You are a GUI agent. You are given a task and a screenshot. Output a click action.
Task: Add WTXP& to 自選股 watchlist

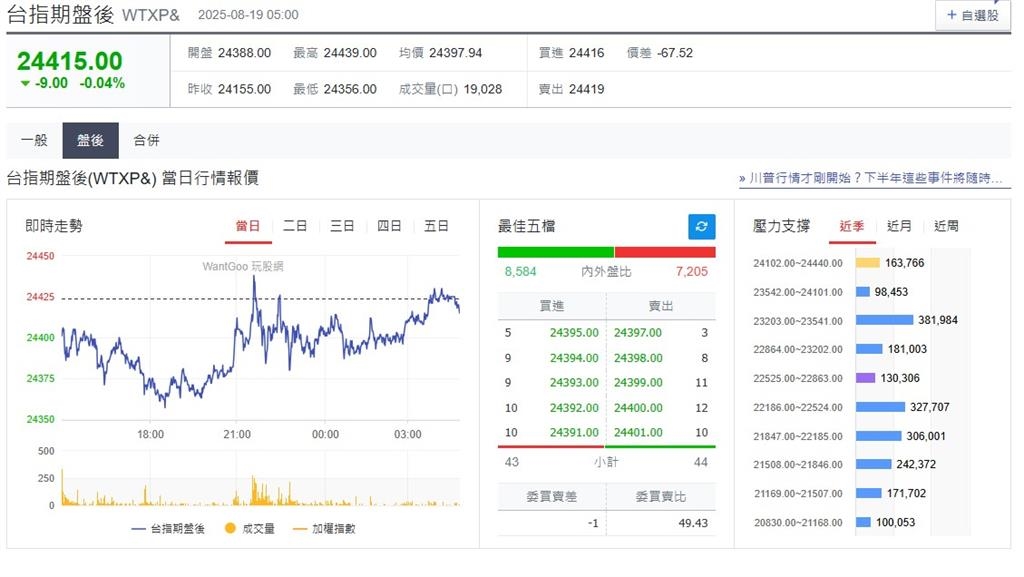pyautogui.click(x=972, y=15)
